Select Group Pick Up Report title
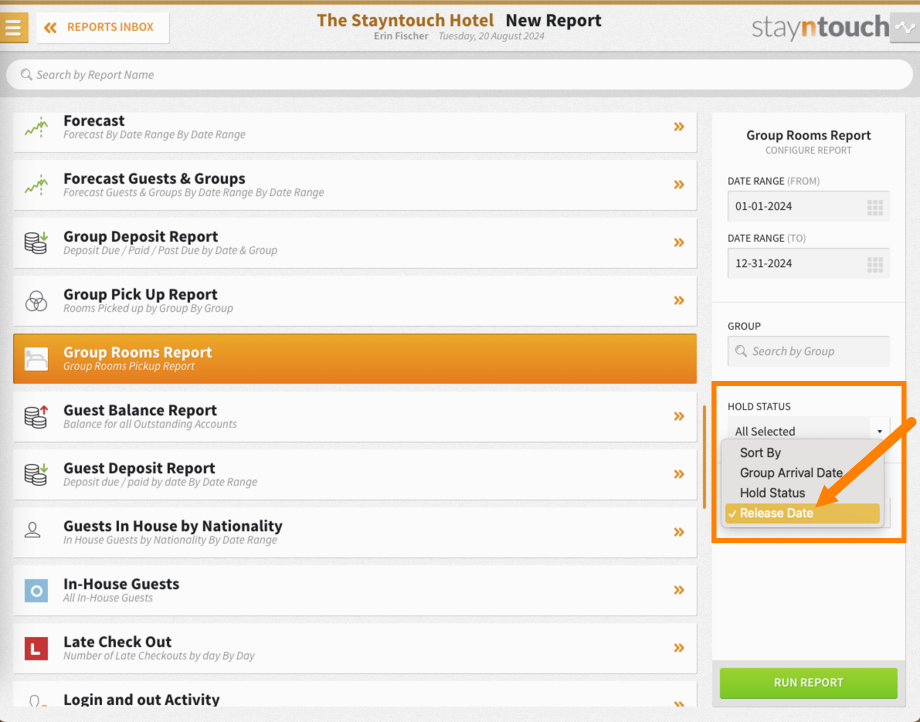This screenshot has height=722, width=920. pyautogui.click(x=140, y=294)
